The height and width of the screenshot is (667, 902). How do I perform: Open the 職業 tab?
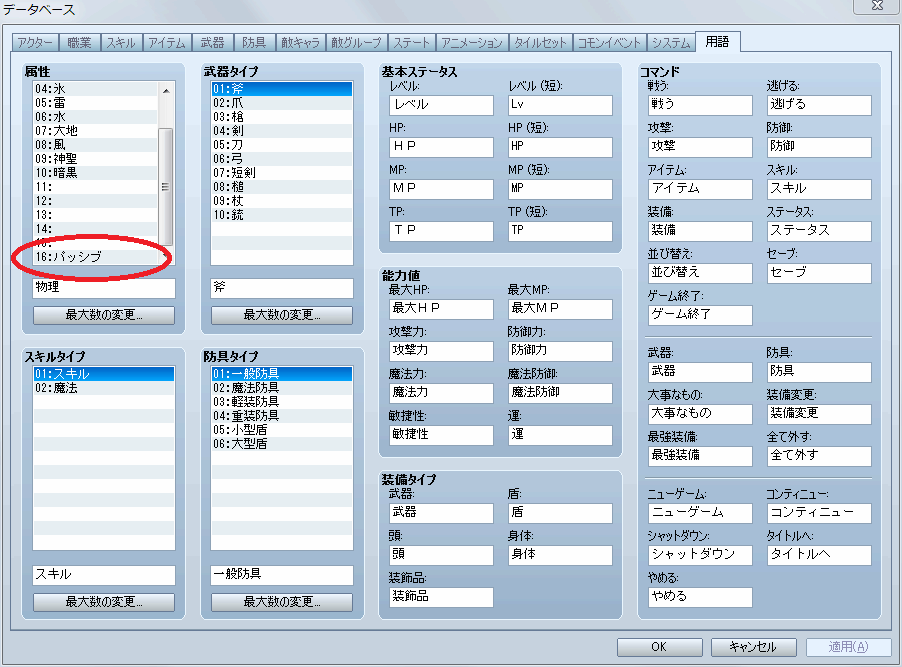pyautogui.click(x=79, y=43)
